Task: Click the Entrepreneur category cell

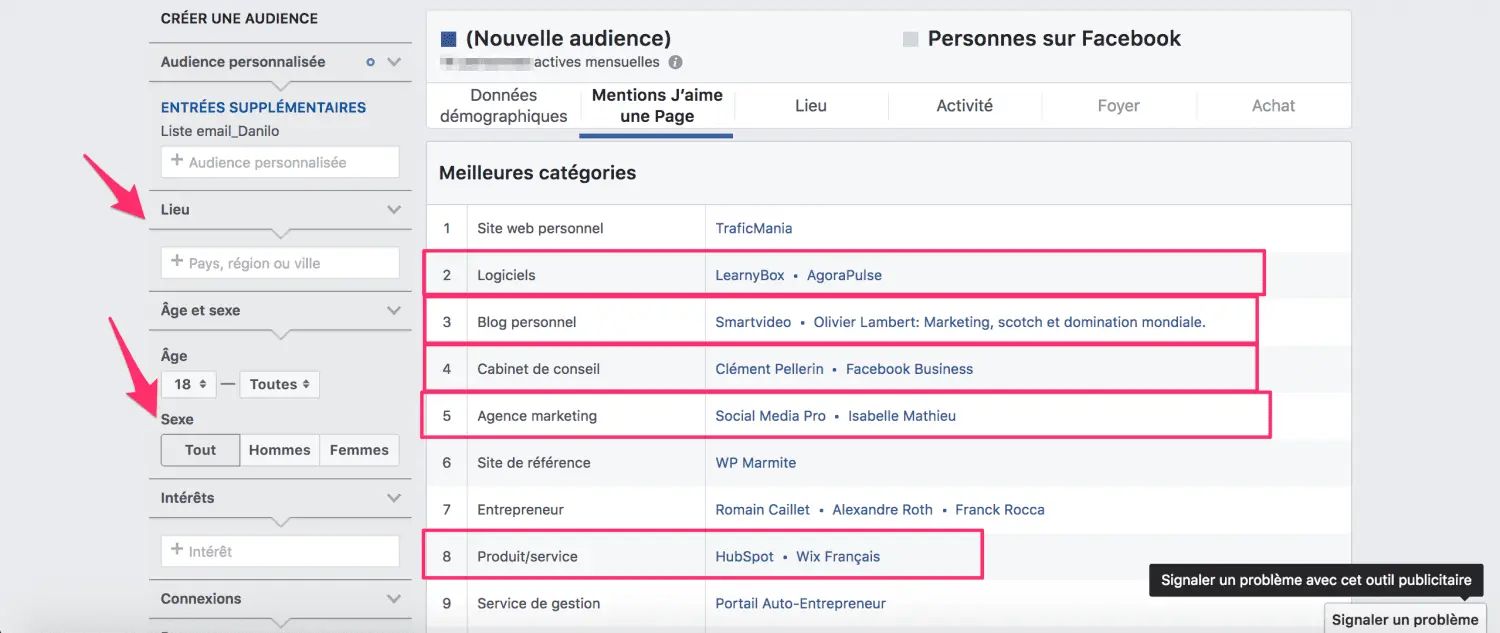Action: pyautogui.click(x=586, y=510)
